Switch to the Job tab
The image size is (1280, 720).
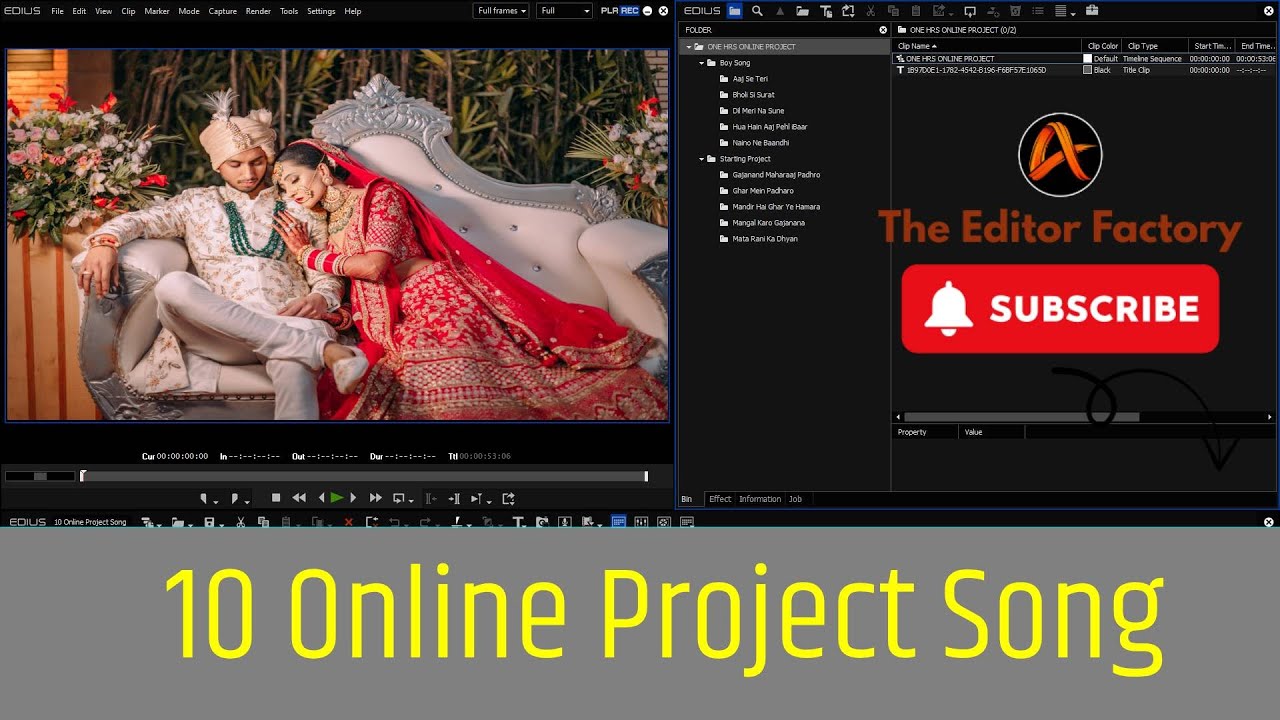(795, 499)
